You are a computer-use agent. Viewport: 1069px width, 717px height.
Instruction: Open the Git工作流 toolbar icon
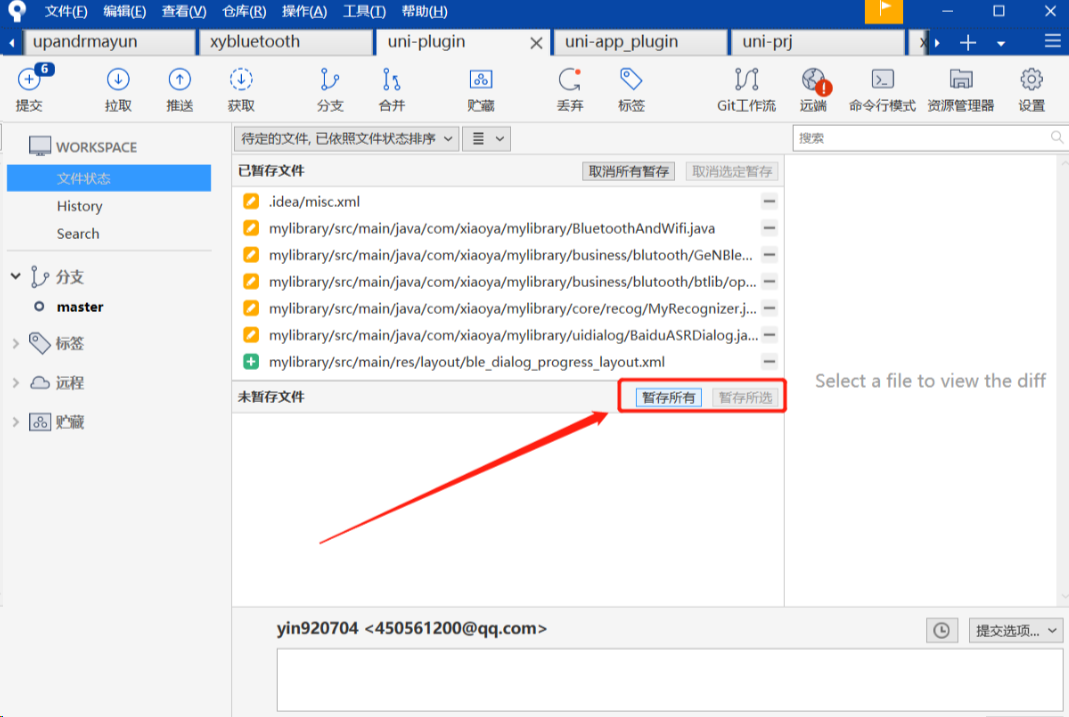[746, 88]
